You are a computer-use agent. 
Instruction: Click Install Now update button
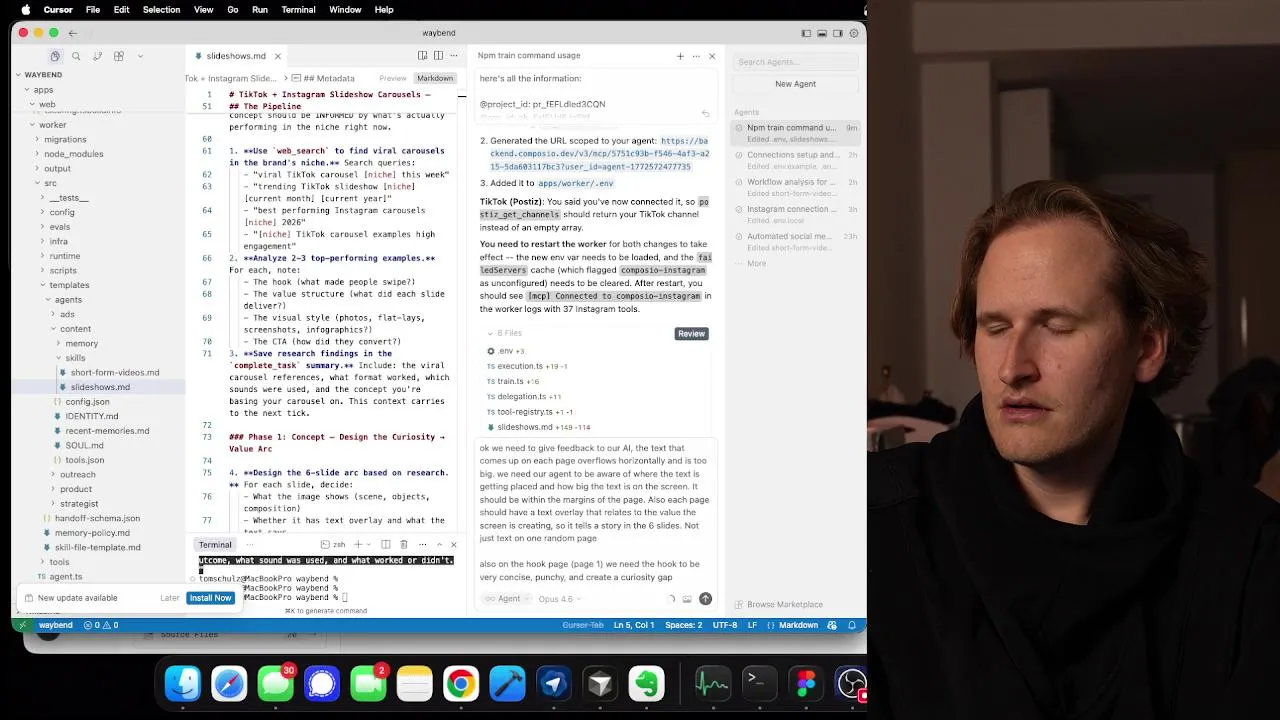point(210,598)
